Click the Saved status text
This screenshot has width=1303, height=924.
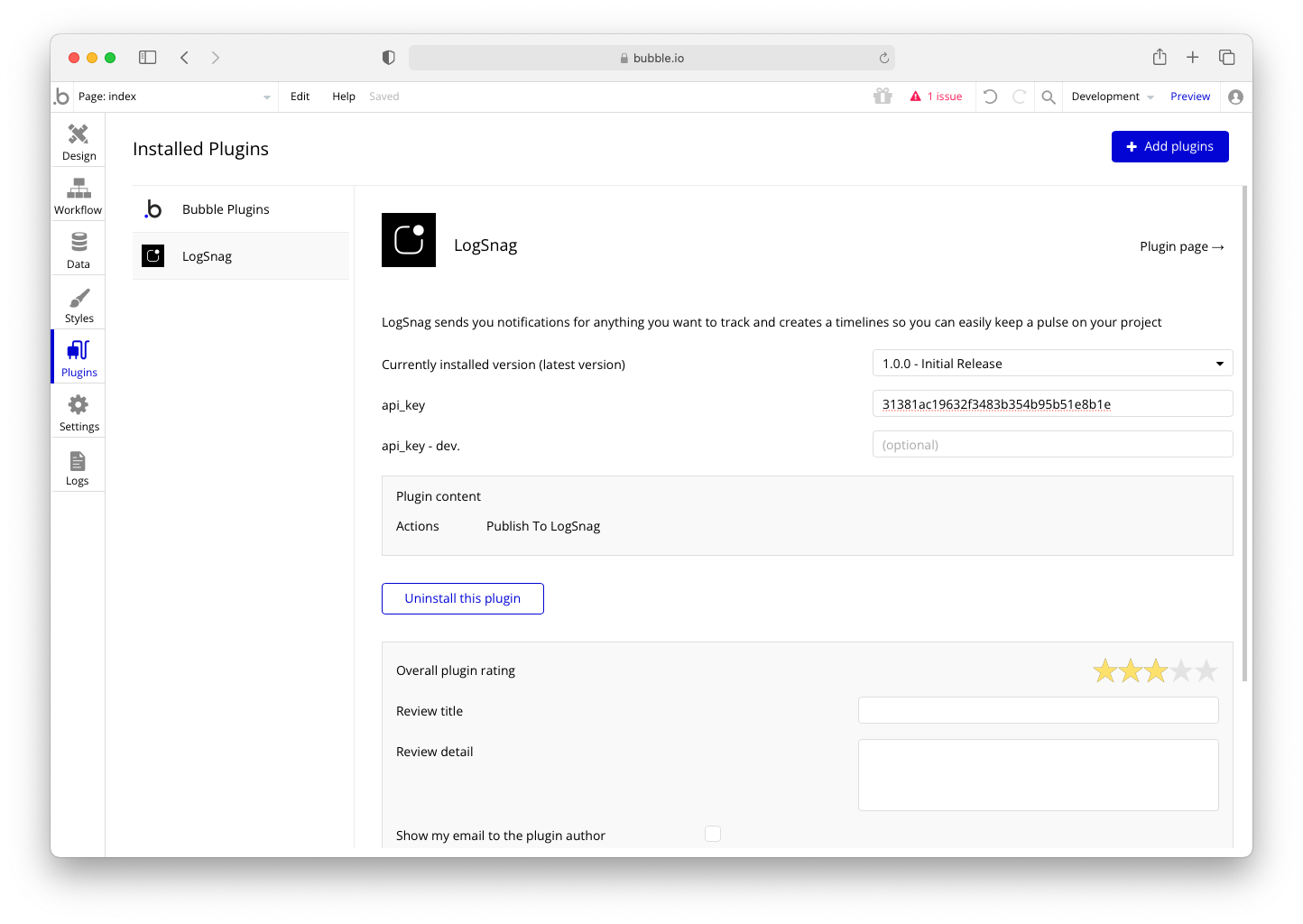[384, 97]
